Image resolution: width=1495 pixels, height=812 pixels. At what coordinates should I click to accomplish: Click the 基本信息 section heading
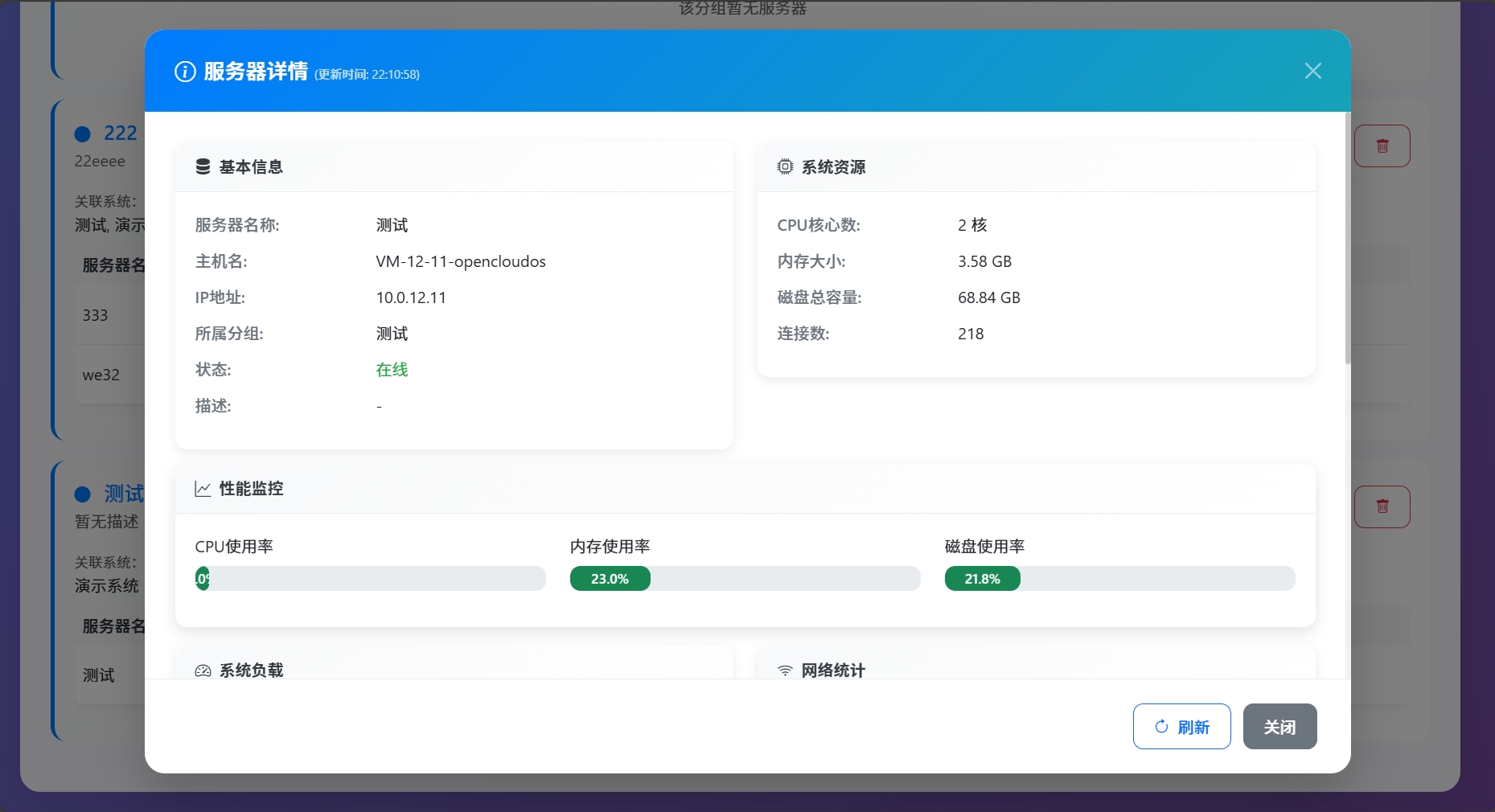tap(251, 166)
